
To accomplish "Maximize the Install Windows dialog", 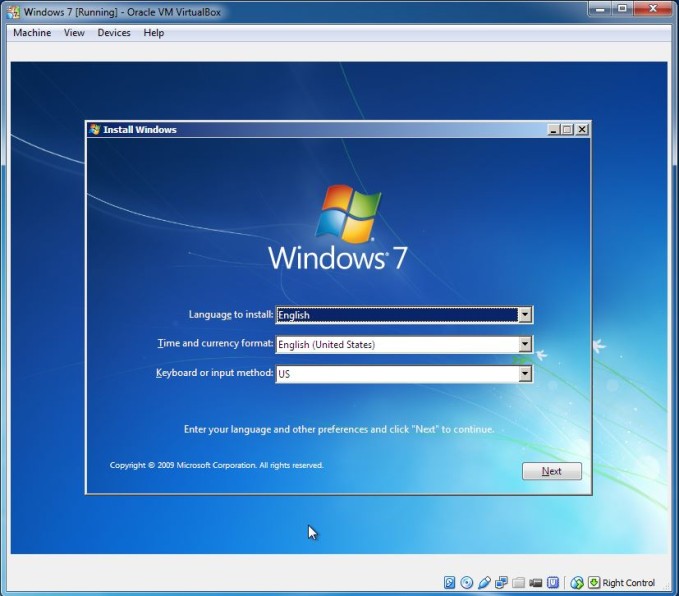I will coord(567,130).
